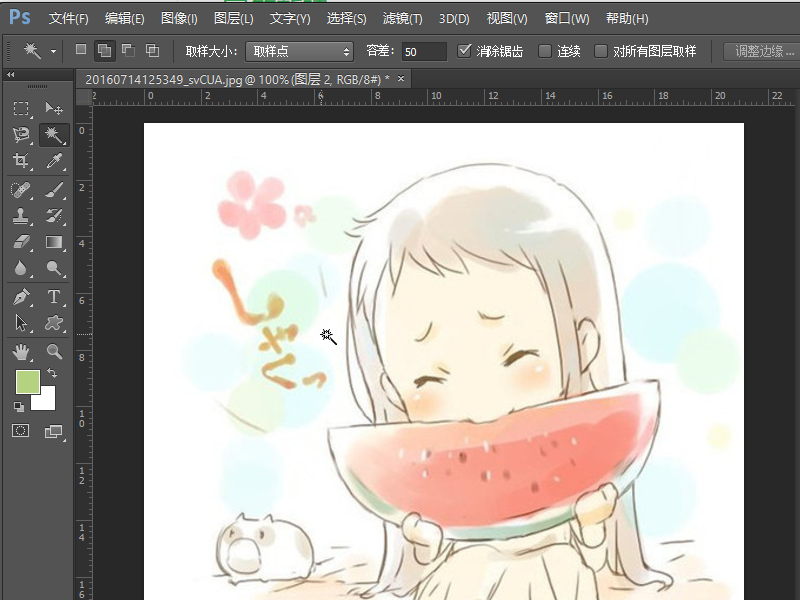Click the Photoshop Ps logo
Screen dimensions: 800x600
[19, 17]
